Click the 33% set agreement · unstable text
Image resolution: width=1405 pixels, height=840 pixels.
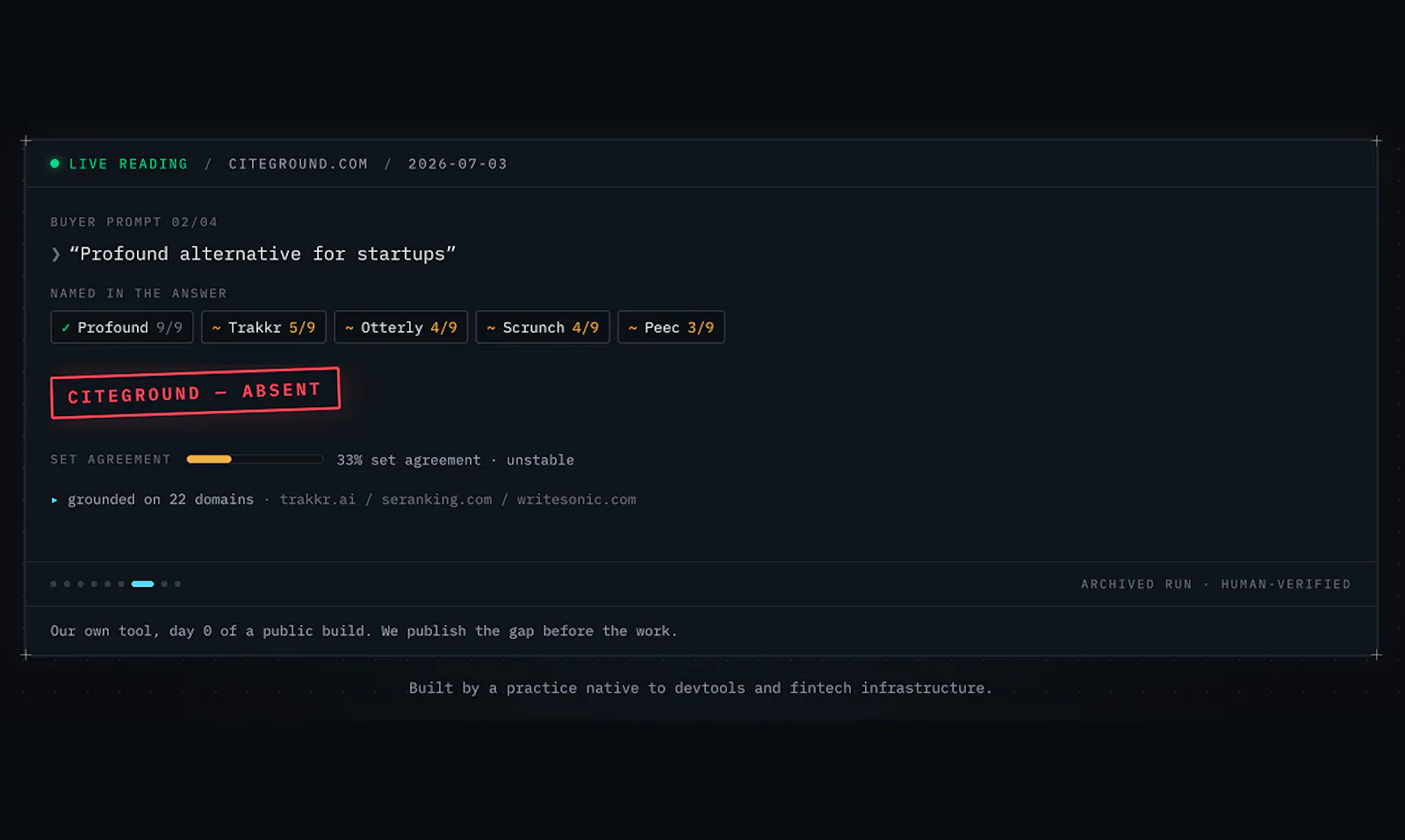click(x=455, y=460)
